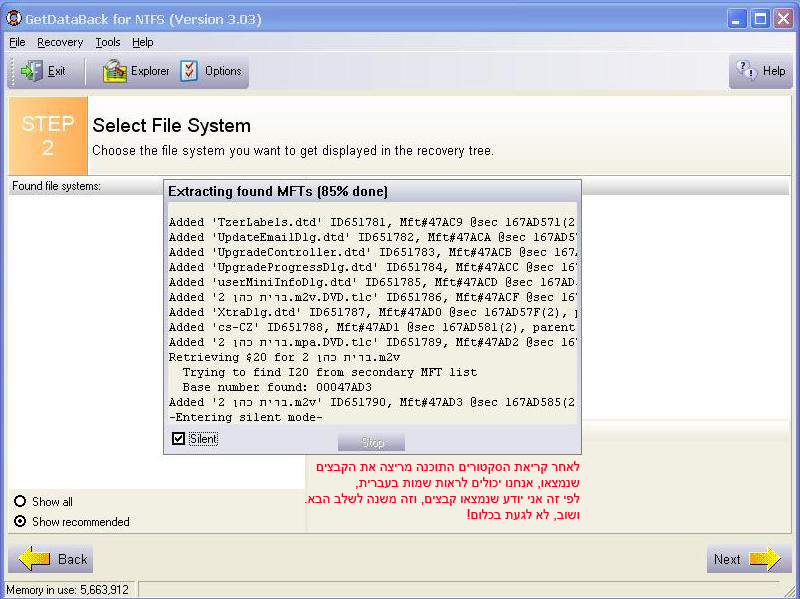Minimize the GetDataBack window
This screenshot has width=800, height=599.
pos(736,19)
